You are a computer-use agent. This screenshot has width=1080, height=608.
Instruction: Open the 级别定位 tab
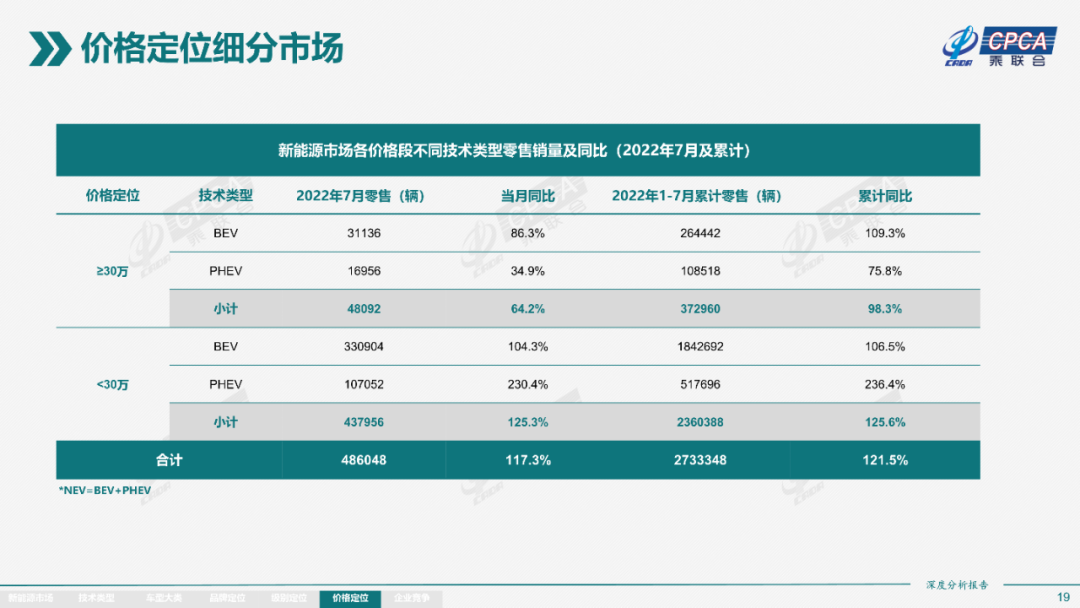pos(288,598)
